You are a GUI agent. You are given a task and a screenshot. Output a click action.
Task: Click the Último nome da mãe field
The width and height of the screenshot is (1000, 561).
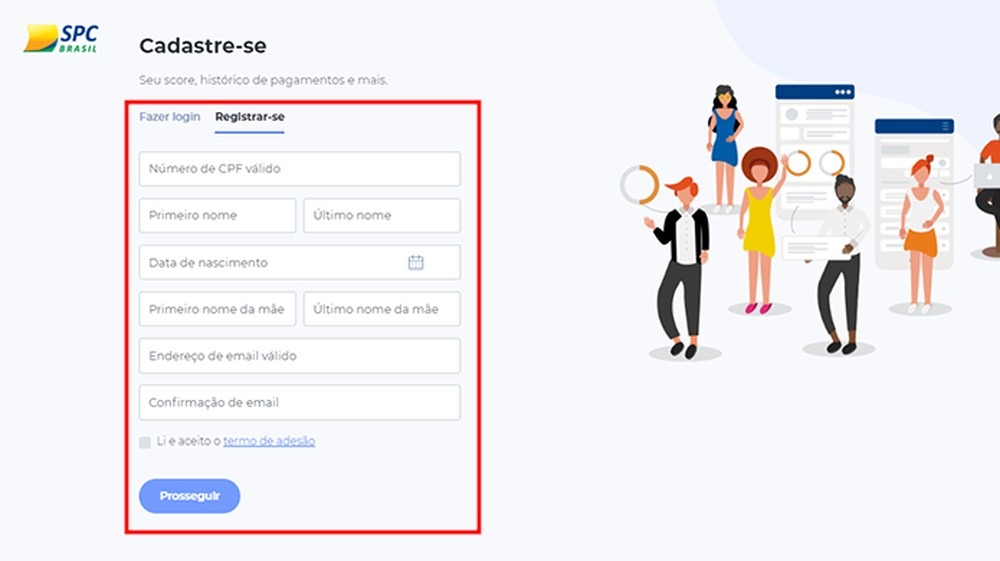click(382, 309)
